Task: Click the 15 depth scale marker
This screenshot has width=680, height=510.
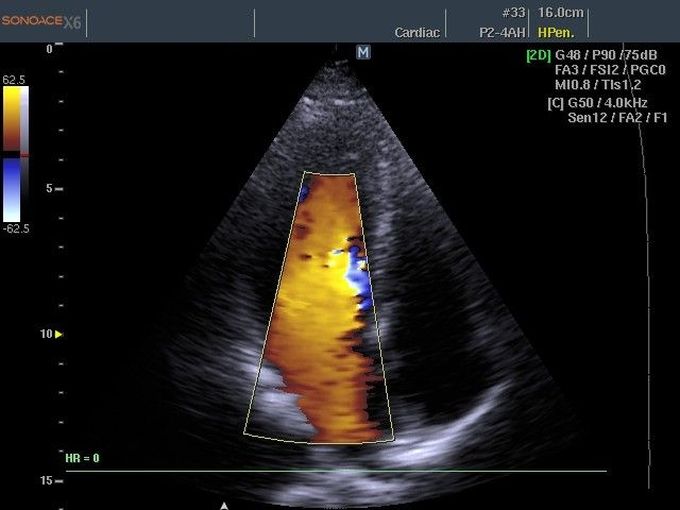Action: (x=47, y=481)
